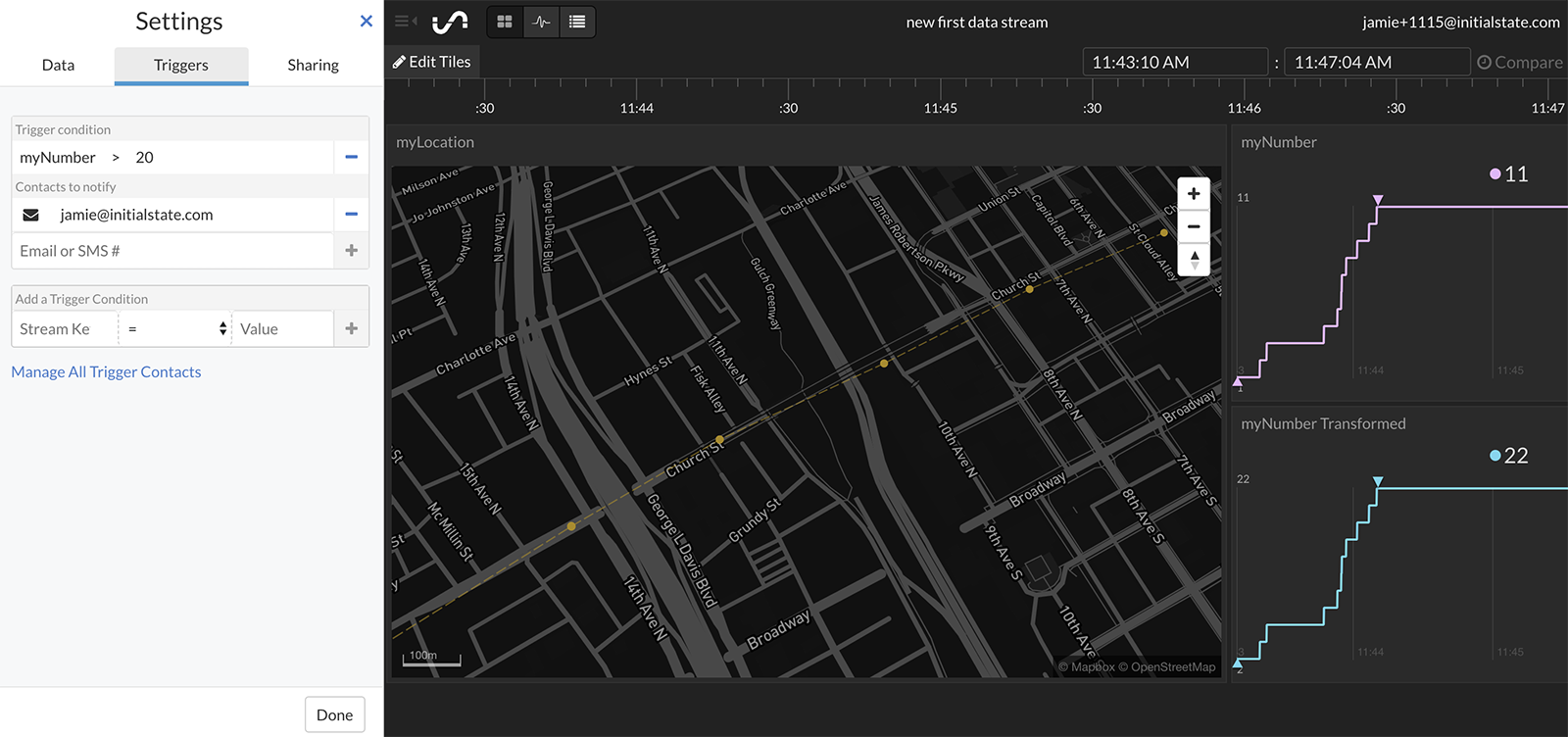This screenshot has width=1568, height=737.
Task: Click Edit Tiles button
Action: click(432, 62)
